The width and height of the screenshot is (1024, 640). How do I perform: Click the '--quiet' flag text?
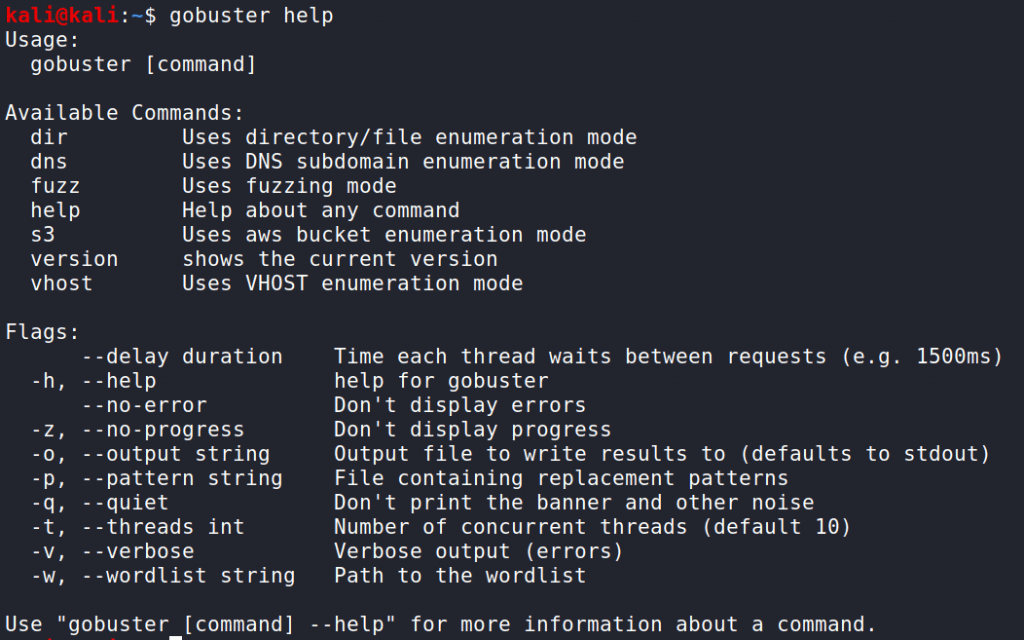[125, 503]
